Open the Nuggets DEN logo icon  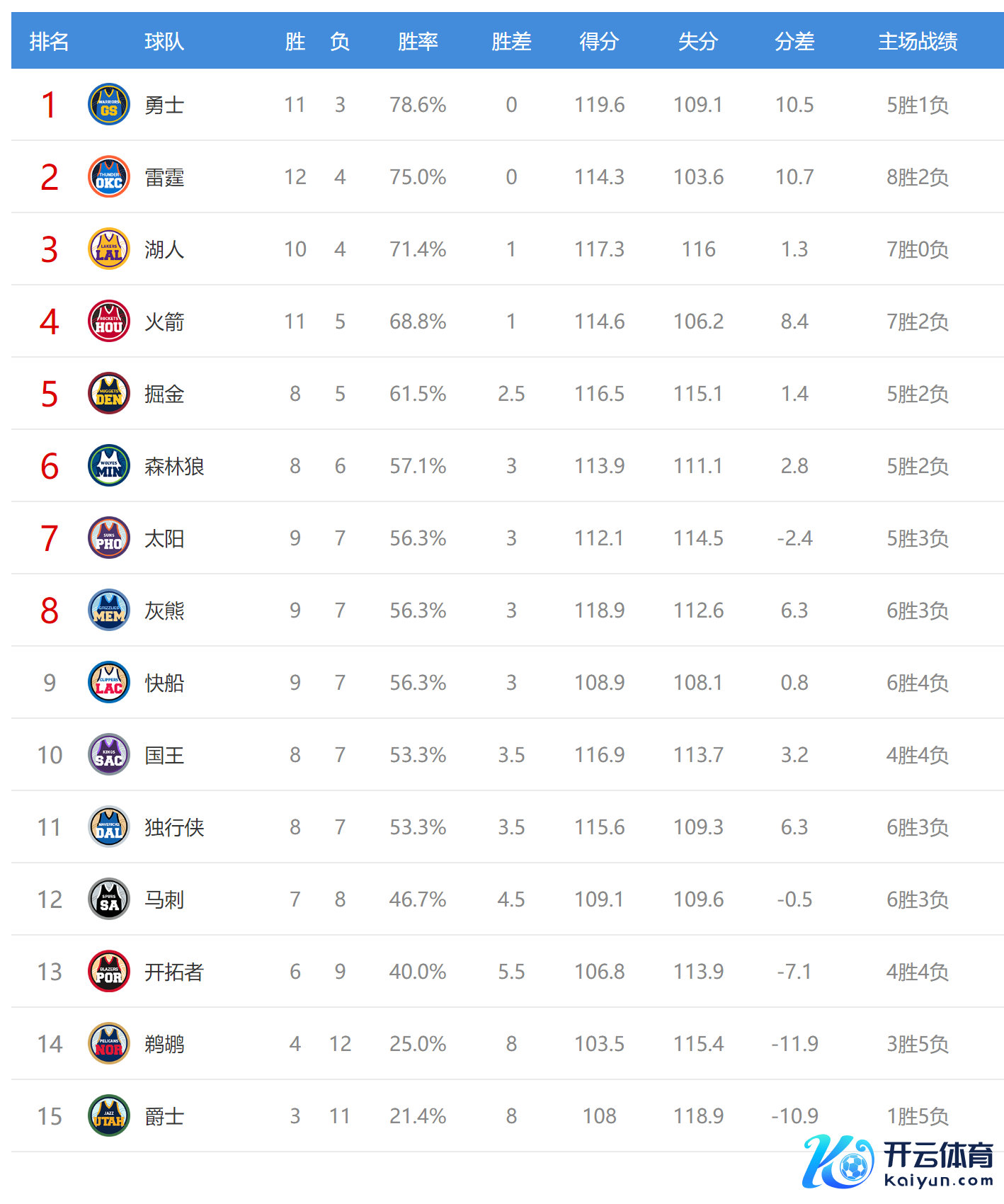click(x=109, y=393)
